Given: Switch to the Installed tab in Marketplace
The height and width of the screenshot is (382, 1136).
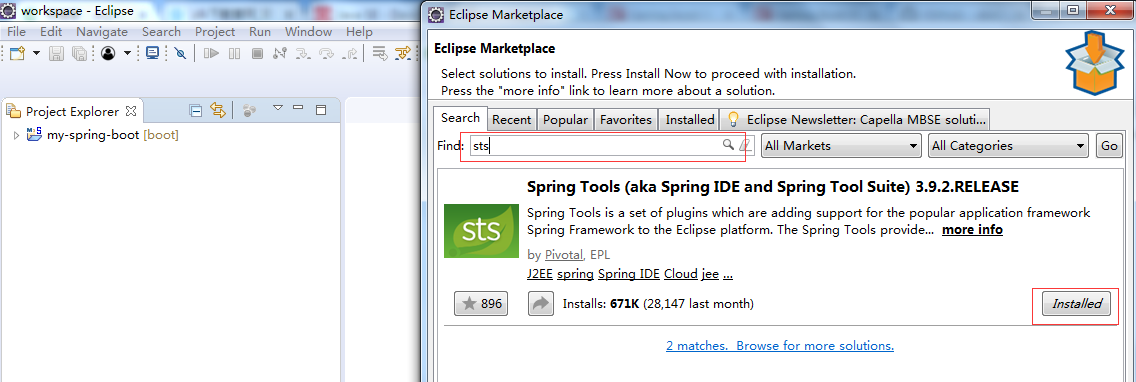Looking at the screenshot, I should 690,120.
